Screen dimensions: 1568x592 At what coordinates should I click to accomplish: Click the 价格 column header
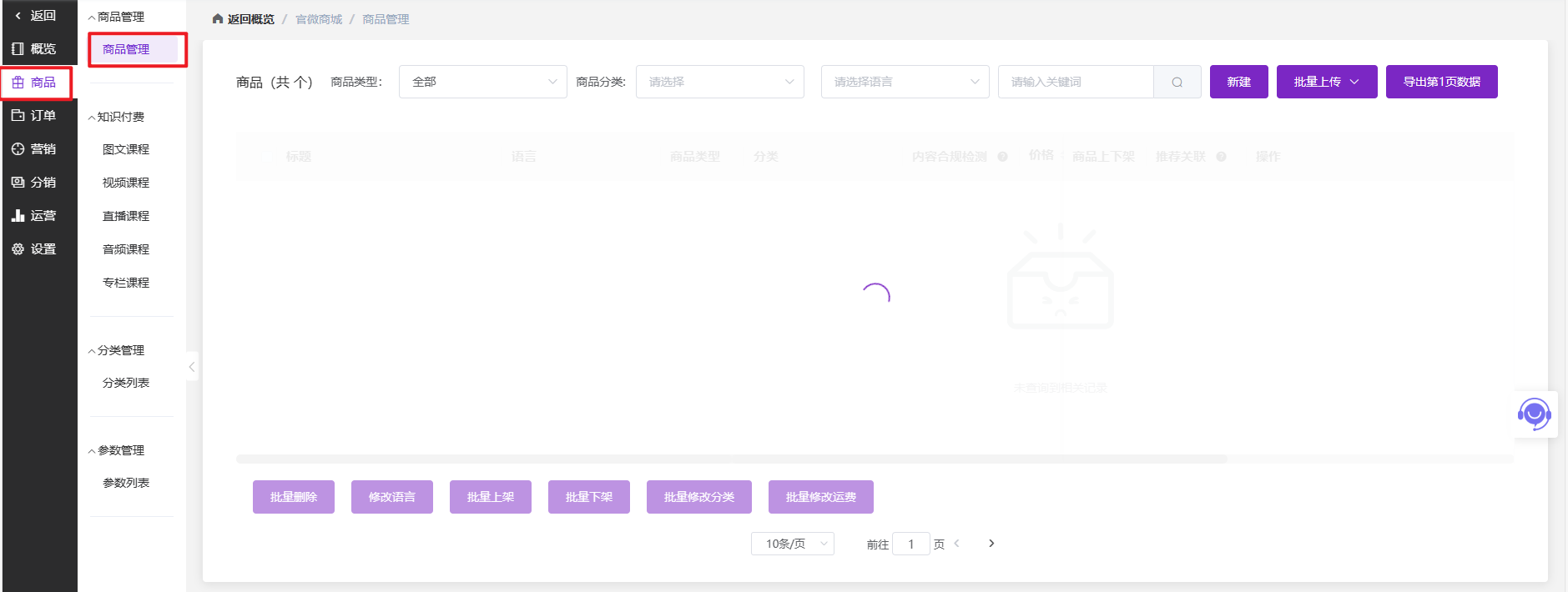[x=1041, y=155]
